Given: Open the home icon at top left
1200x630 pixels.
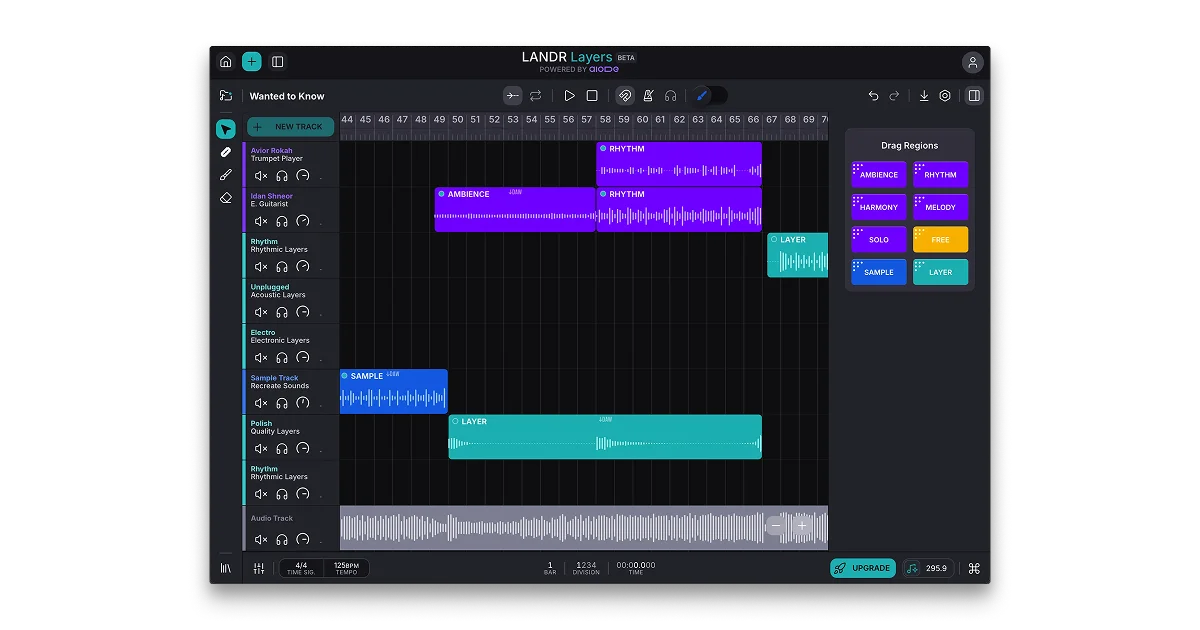Looking at the screenshot, I should pyautogui.click(x=226, y=62).
